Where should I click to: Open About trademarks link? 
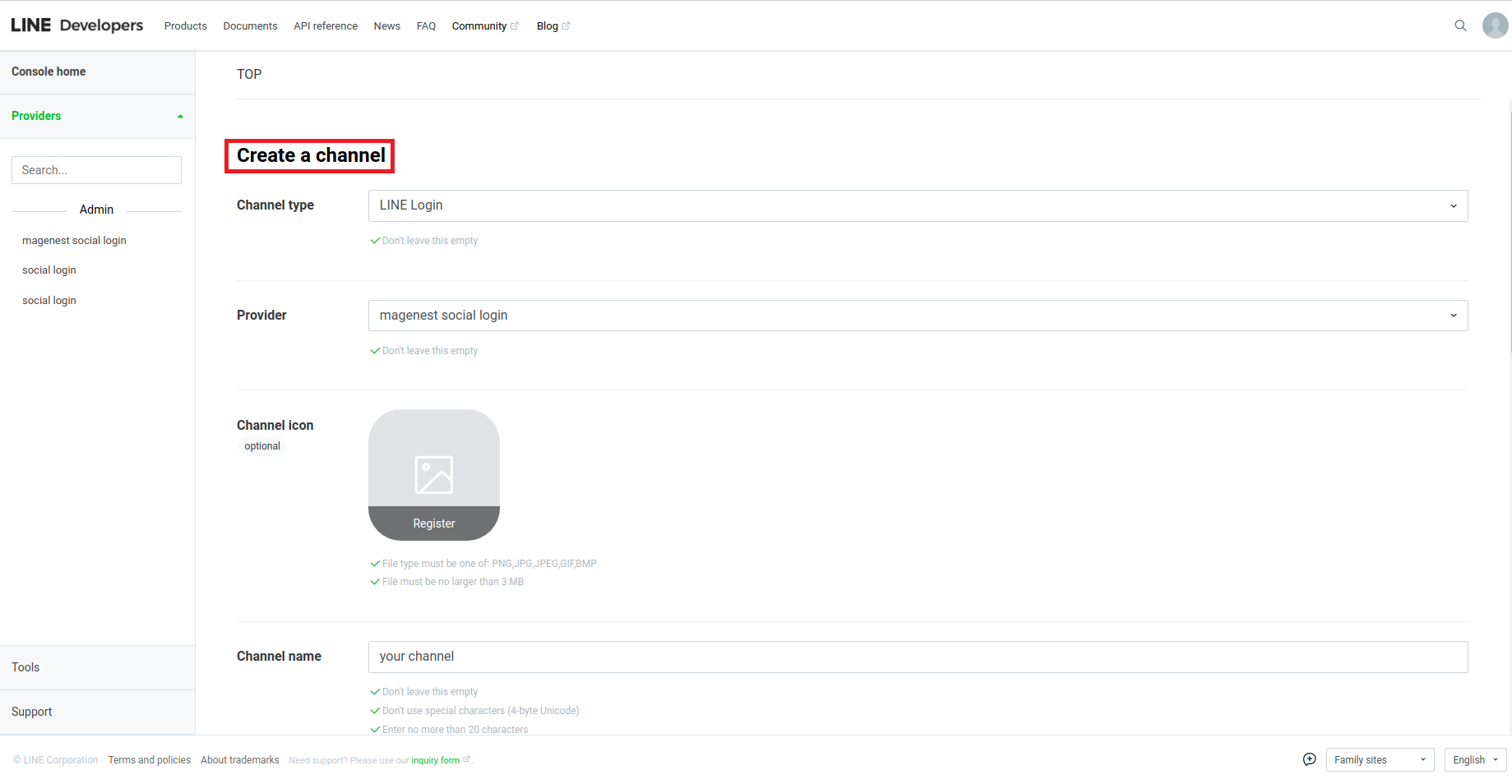pos(240,760)
